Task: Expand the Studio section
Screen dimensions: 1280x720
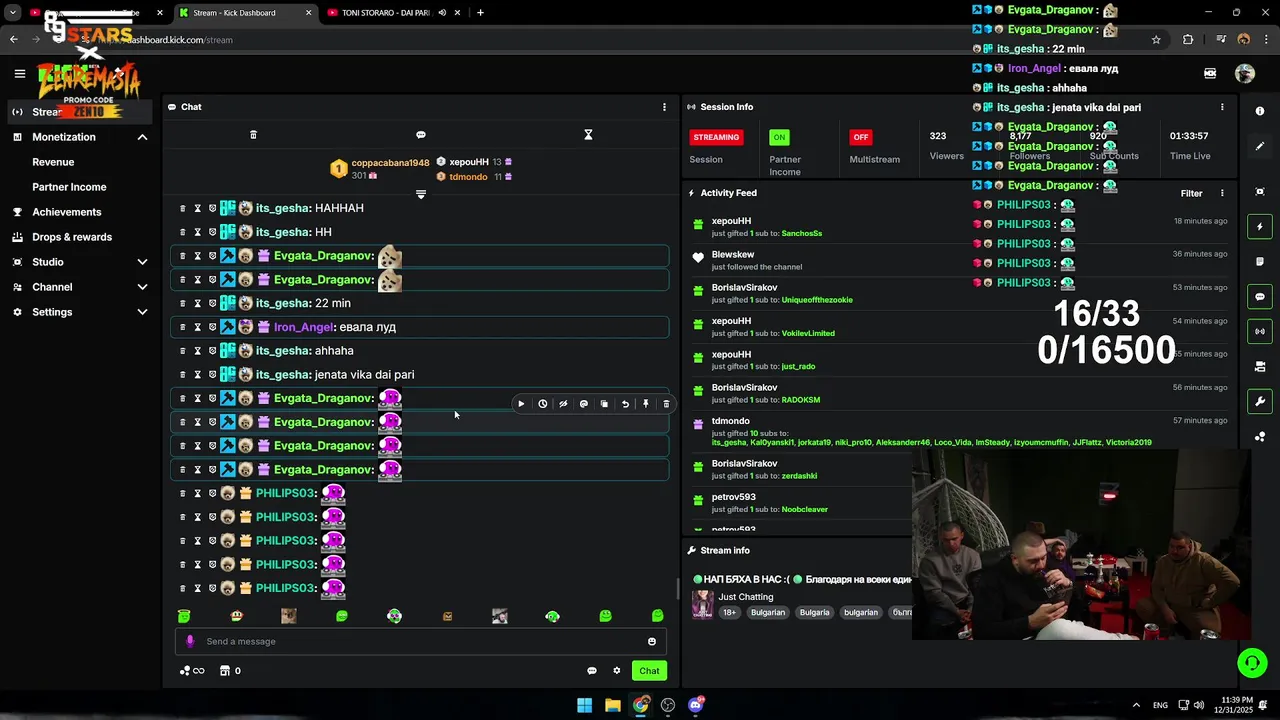Action: pyautogui.click(x=142, y=262)
